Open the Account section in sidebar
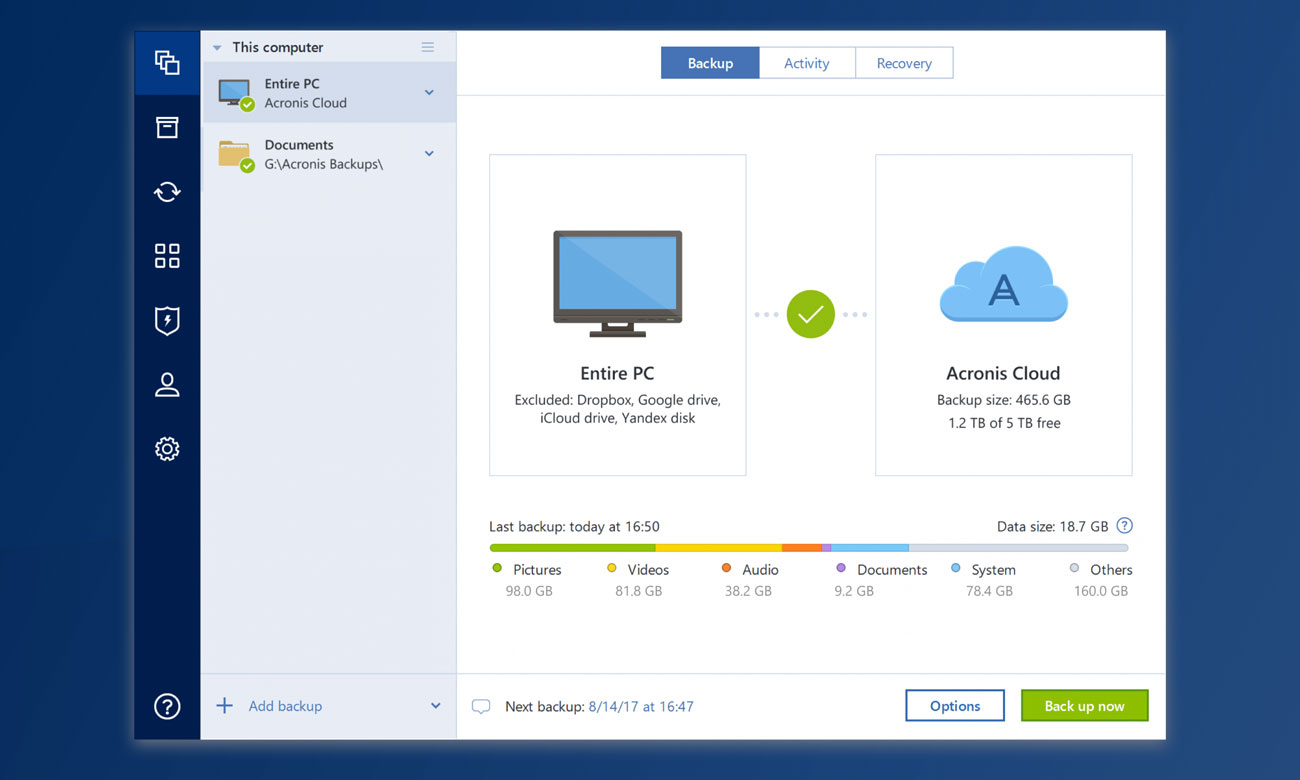 point(167,385)
